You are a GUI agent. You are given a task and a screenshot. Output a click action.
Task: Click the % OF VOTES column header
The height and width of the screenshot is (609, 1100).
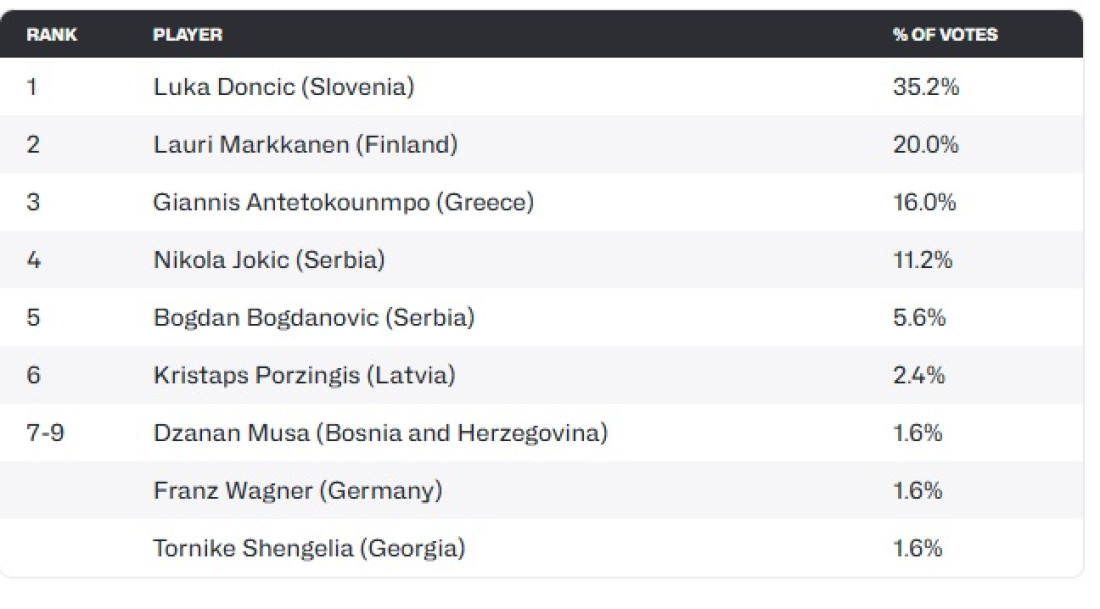(x=945, y=34)
